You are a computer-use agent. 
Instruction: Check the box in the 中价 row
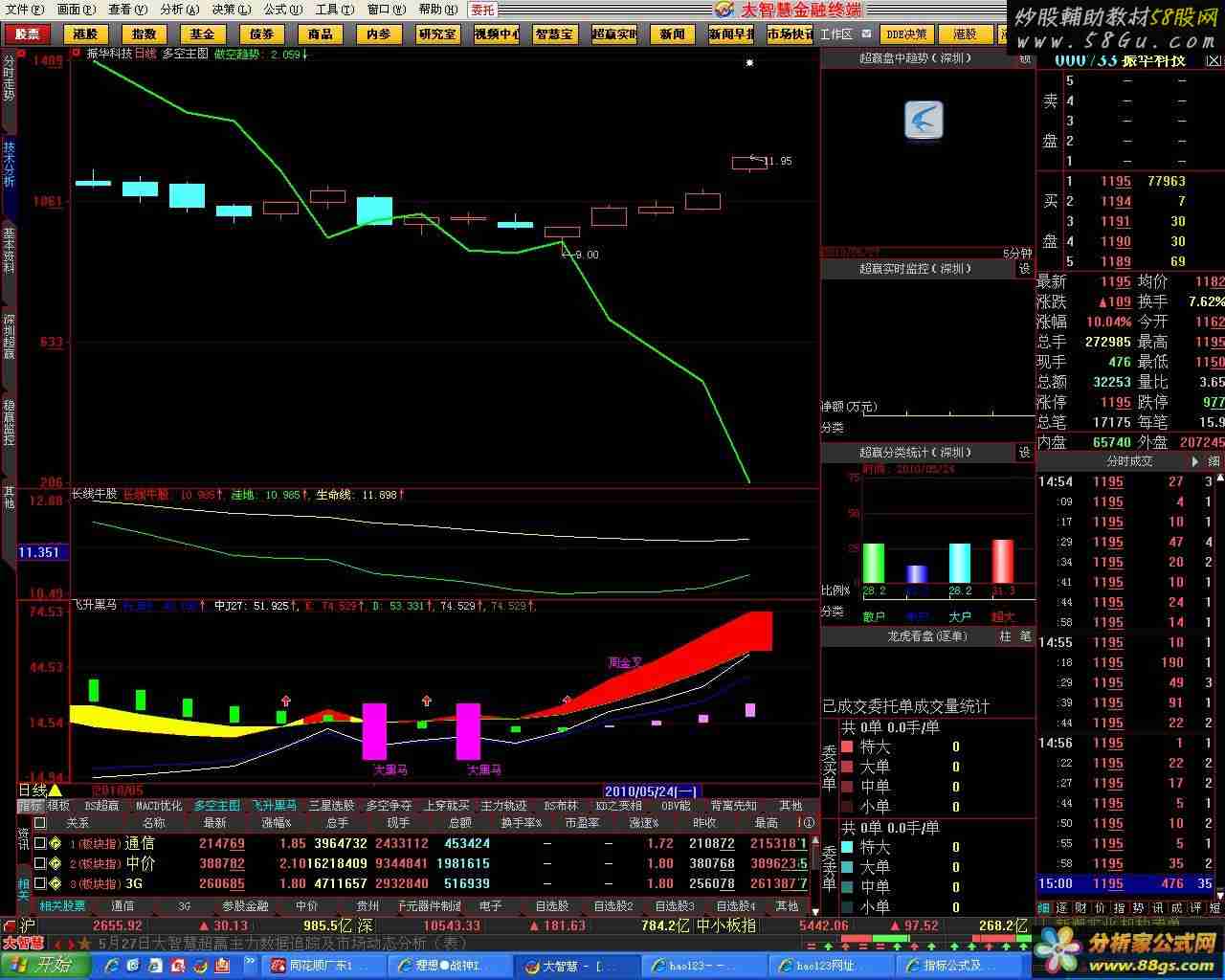[39, 864]
